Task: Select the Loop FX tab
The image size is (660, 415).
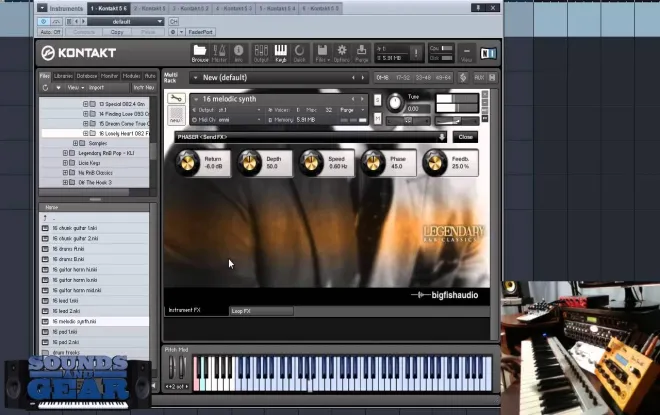Action: tap(261, 311)
